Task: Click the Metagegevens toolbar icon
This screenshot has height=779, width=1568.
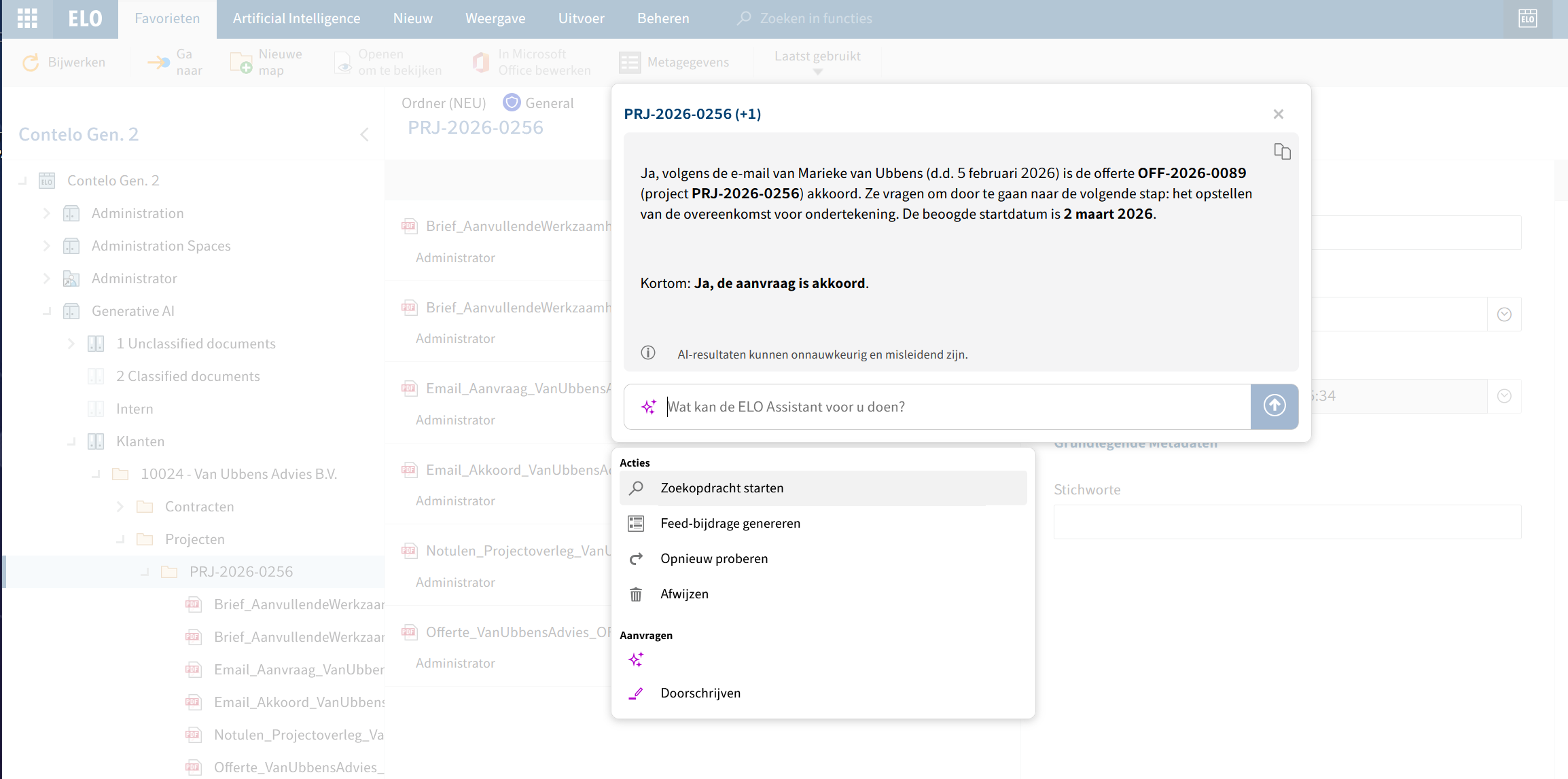Action: coord(630,62)
